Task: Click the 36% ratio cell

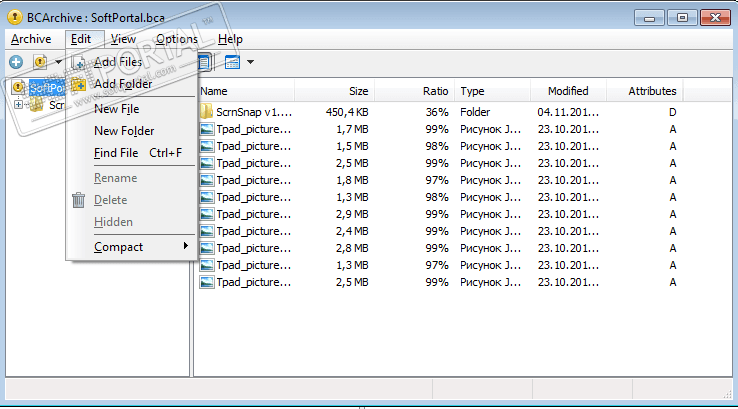Action: (x=437, y=112)
